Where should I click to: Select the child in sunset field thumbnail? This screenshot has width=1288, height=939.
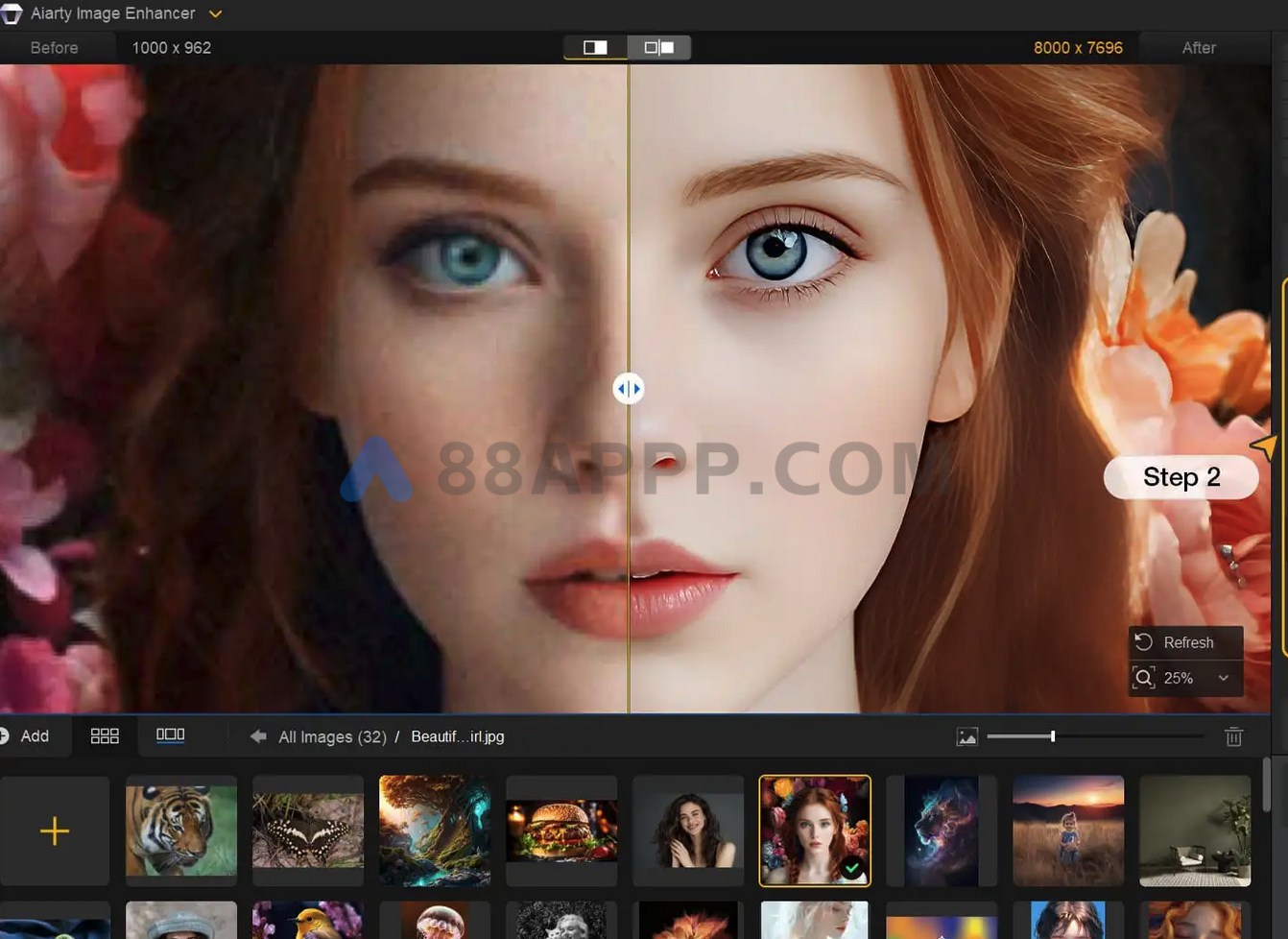(x=1068, y=831)
